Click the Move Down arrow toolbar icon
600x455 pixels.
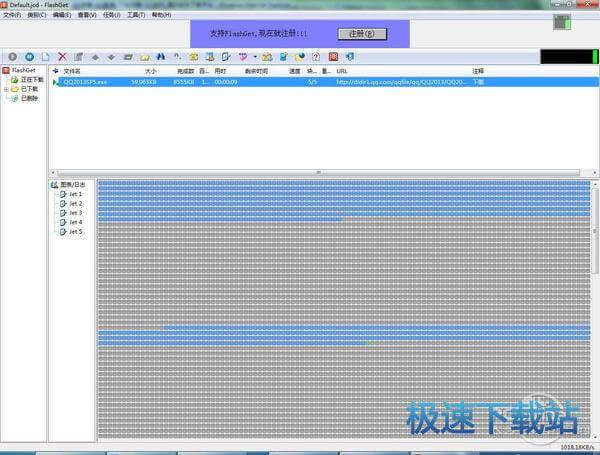(x=111, y=57)
